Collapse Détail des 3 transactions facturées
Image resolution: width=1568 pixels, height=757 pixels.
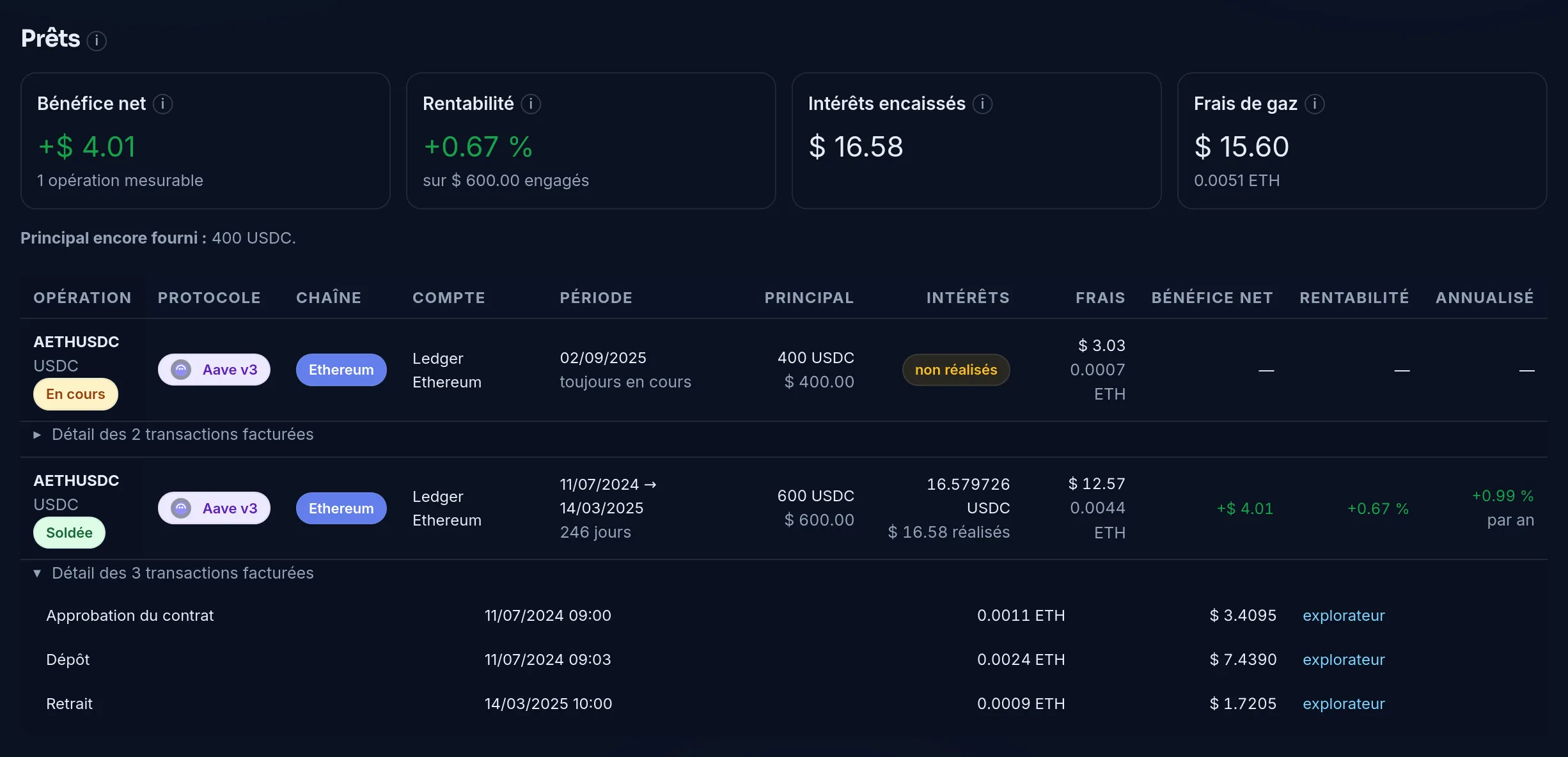click(x=173, y=574)
